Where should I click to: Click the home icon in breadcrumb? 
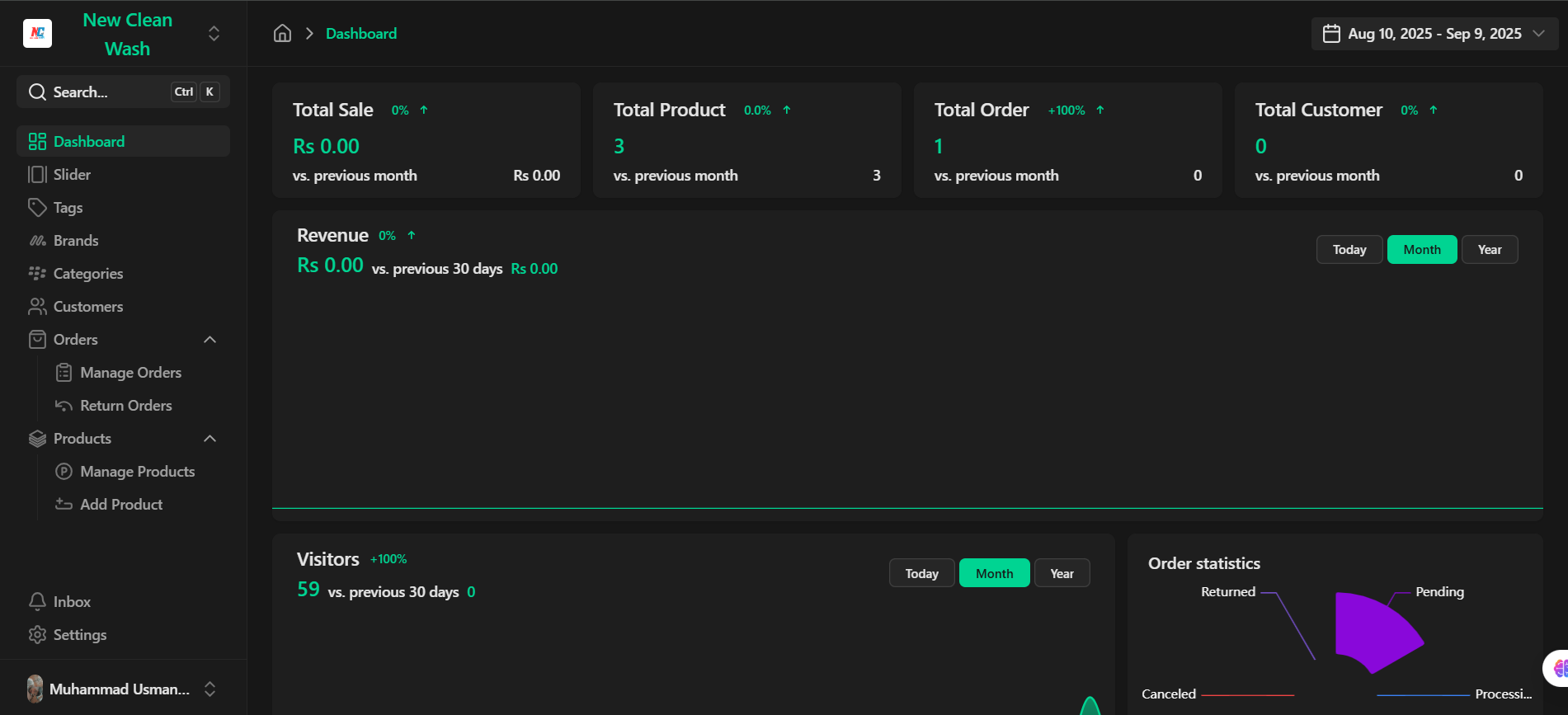(282, 34)
